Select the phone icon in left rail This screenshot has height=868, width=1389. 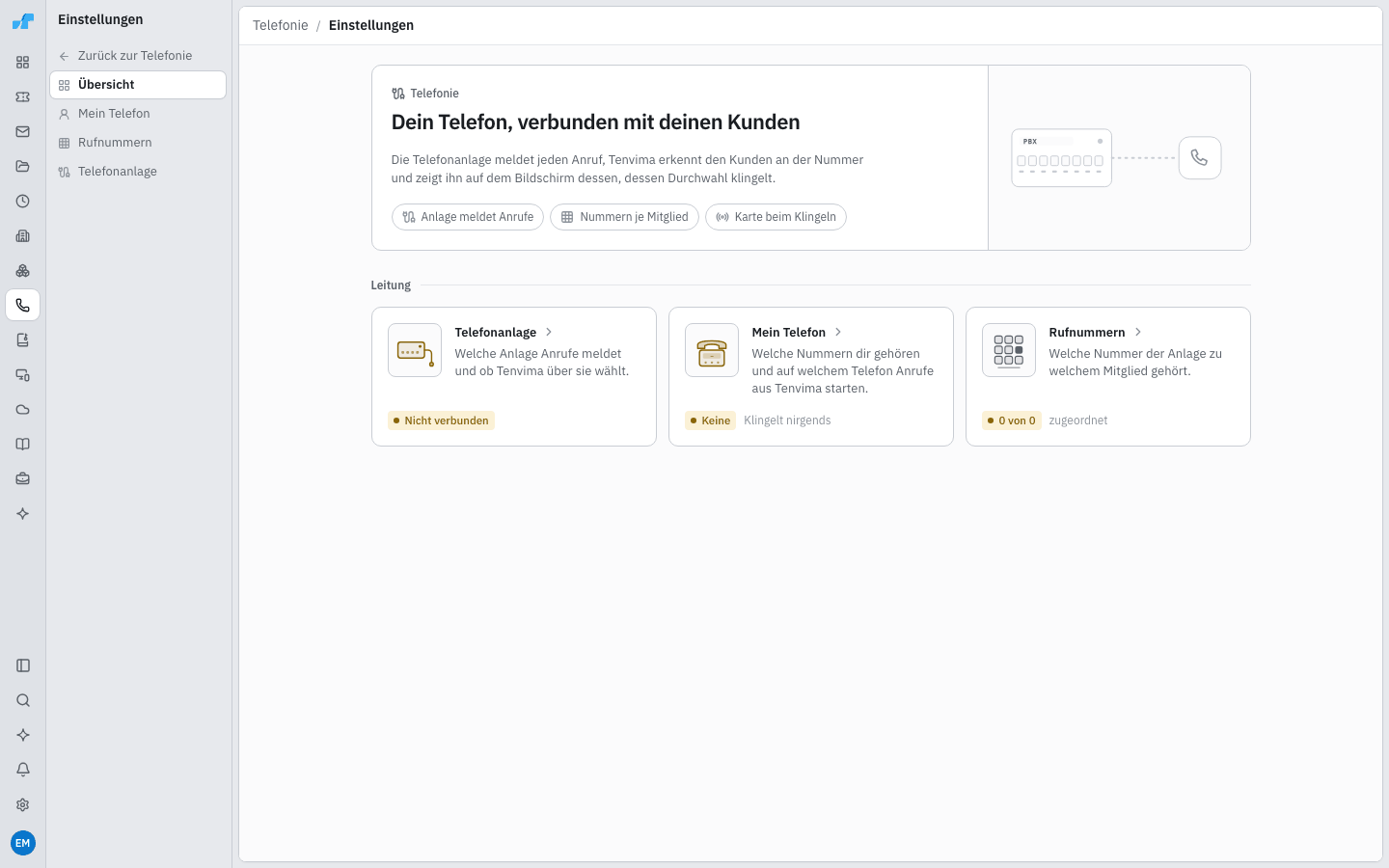(x=23, y=306)
